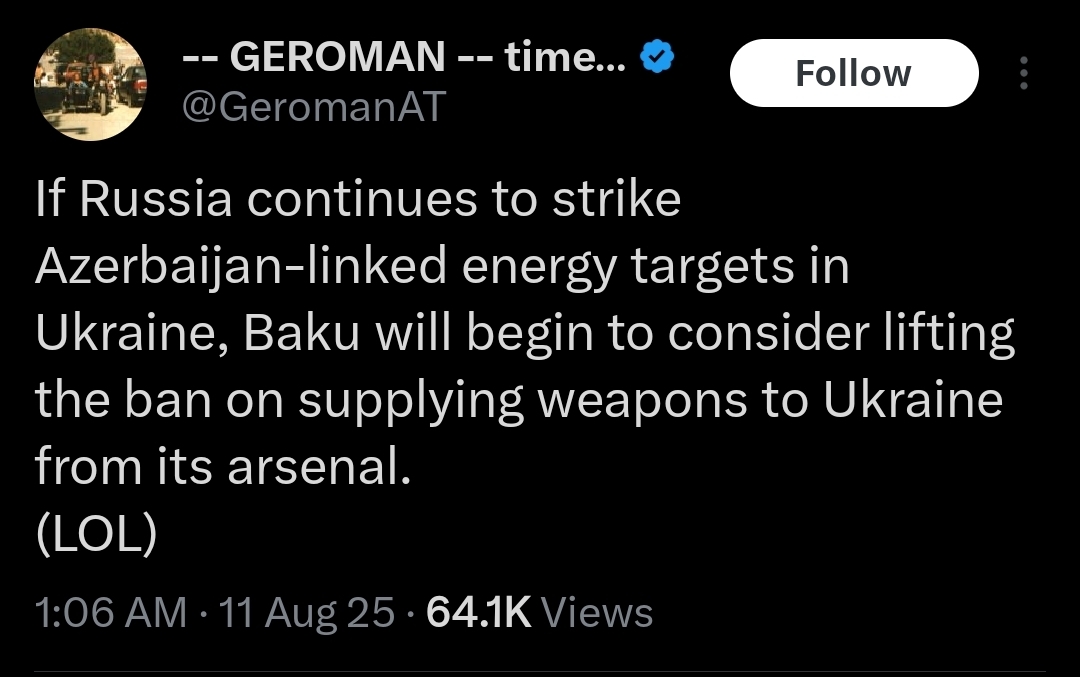Open the three-dot more options menu
Viewport: 1080px width, 677px height.
click(x=1024, y=73)
